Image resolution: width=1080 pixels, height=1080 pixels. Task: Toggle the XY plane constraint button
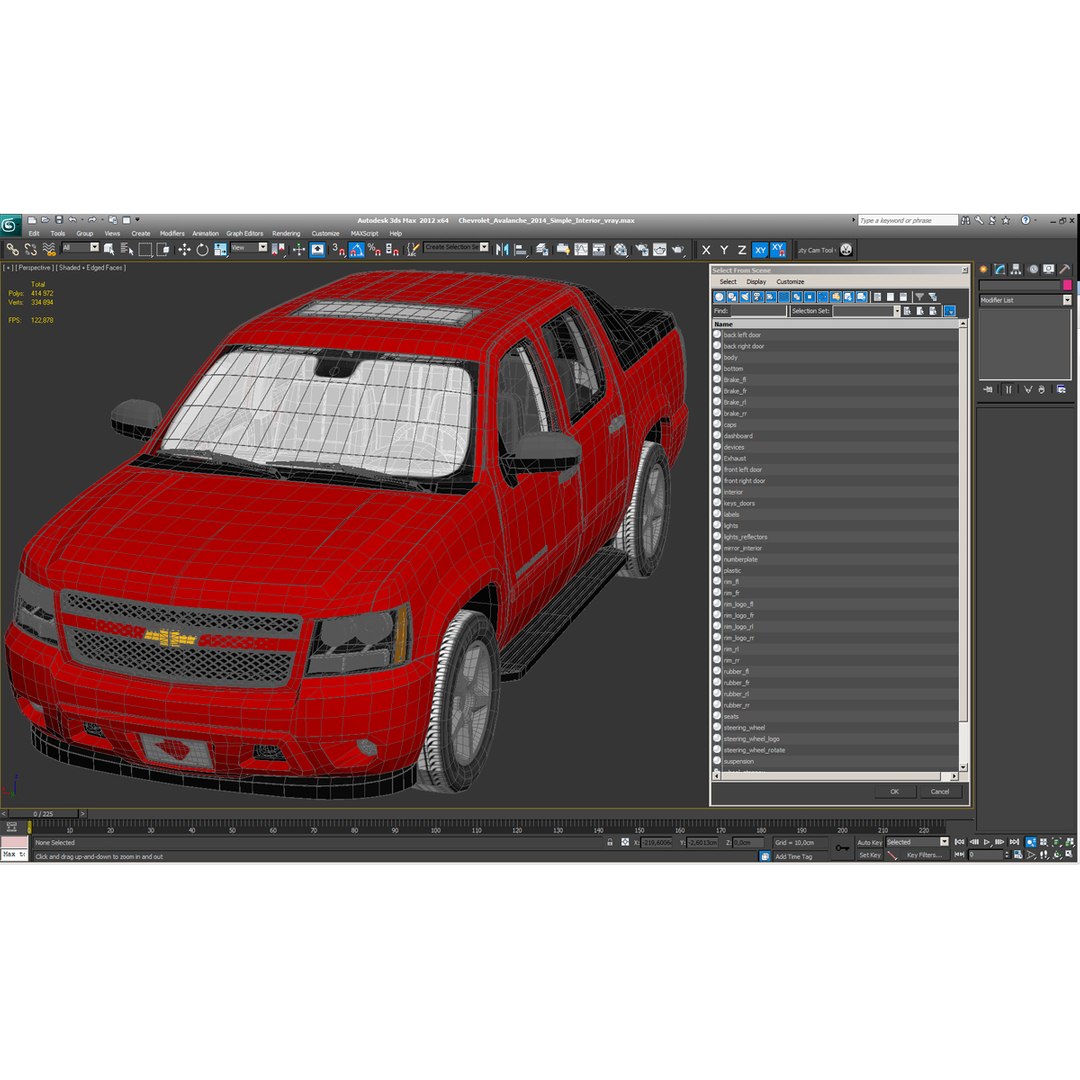[760, 250]
